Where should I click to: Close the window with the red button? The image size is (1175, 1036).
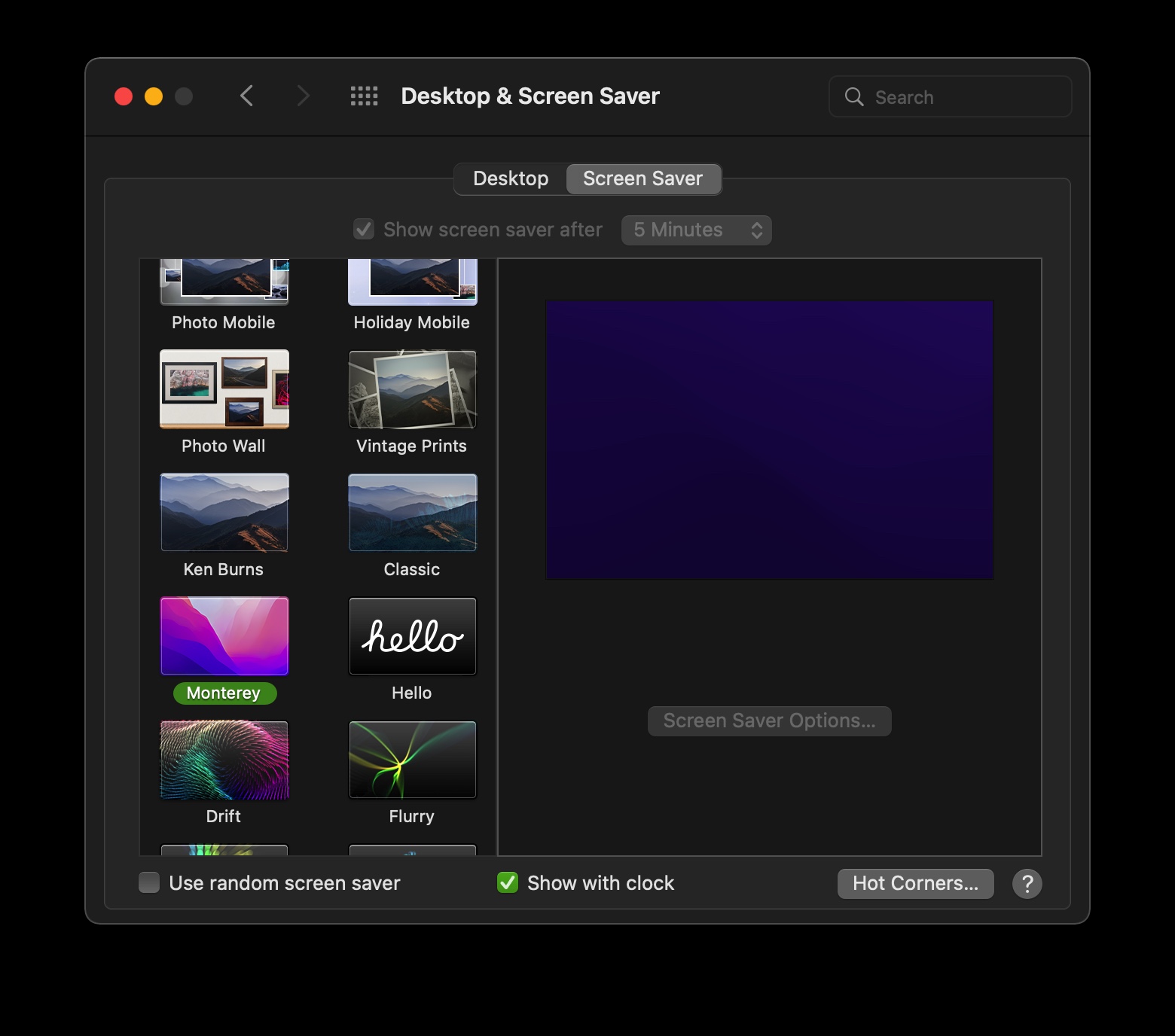coord(124,96)
